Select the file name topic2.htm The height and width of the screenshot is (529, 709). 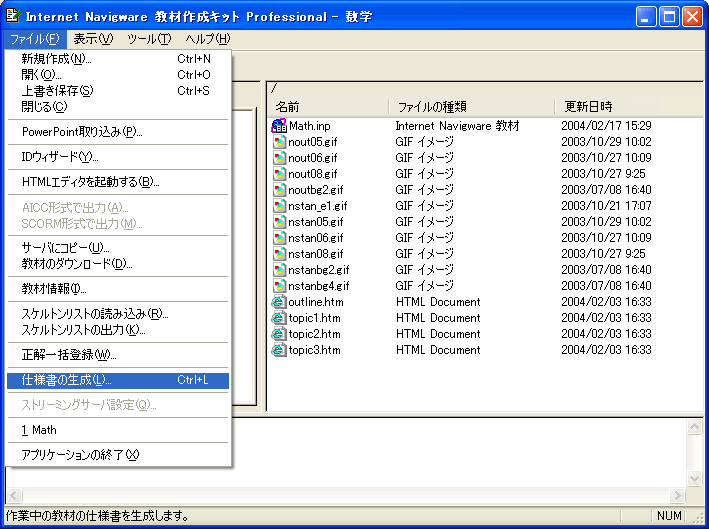(x=314, y=334)
